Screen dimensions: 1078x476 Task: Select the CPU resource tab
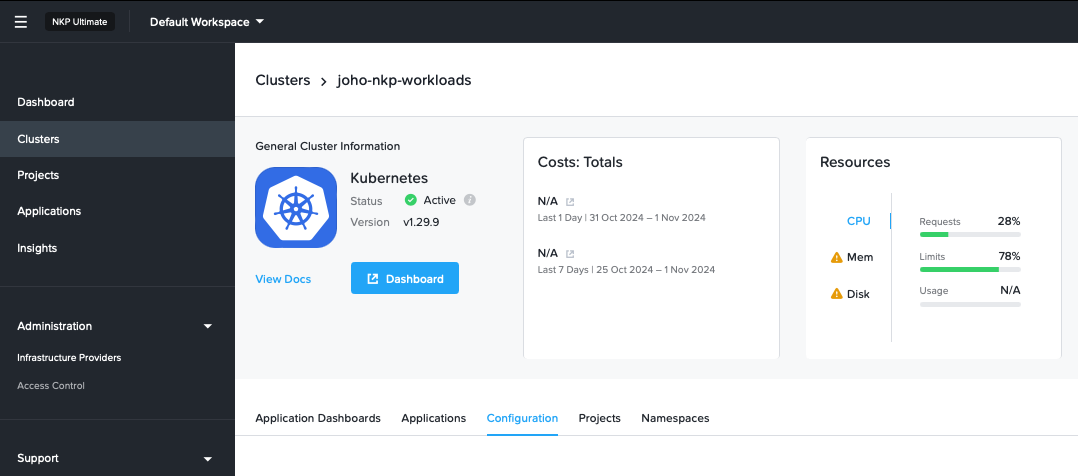coord(859,221)
